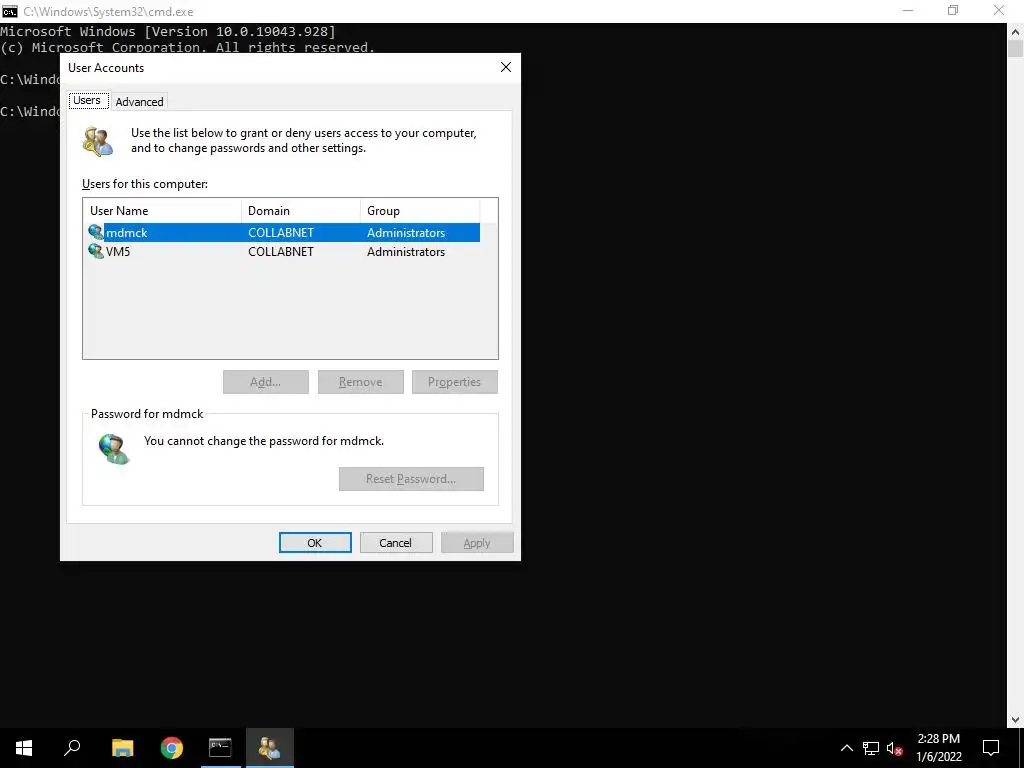1024x768 pixels.
Task: Click the muted volume tray icon
Action: coord(895,748)
